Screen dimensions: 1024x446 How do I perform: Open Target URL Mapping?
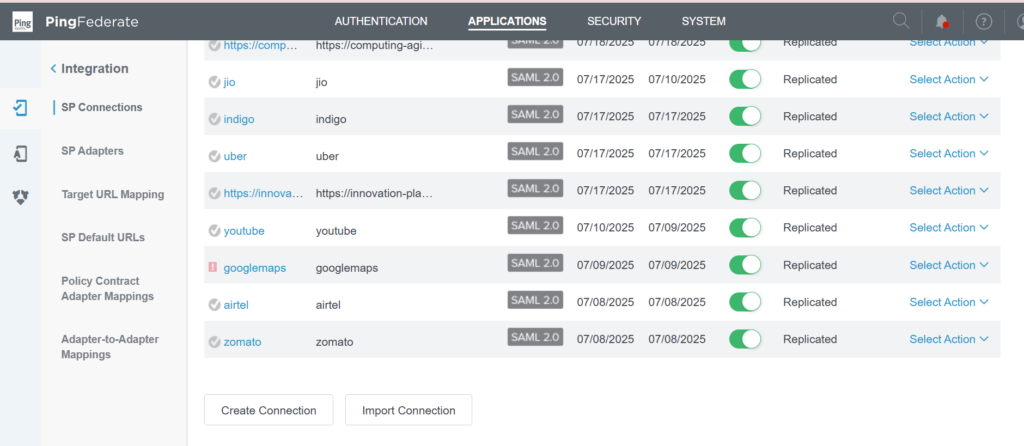click(113, 195)
